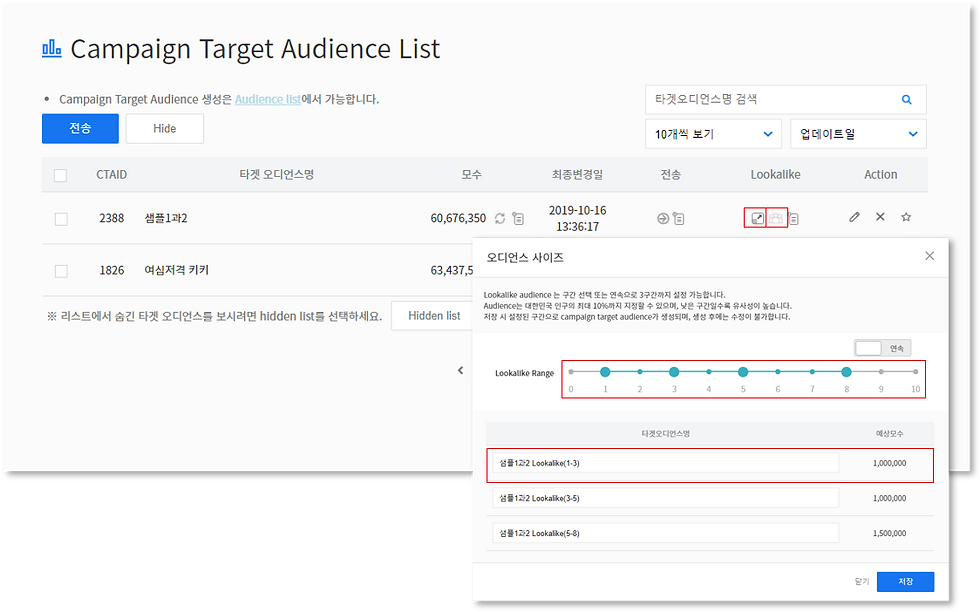980x612 pixels.
Task: Select point 0 on Lookalike Range
Action: pos(571,372)
